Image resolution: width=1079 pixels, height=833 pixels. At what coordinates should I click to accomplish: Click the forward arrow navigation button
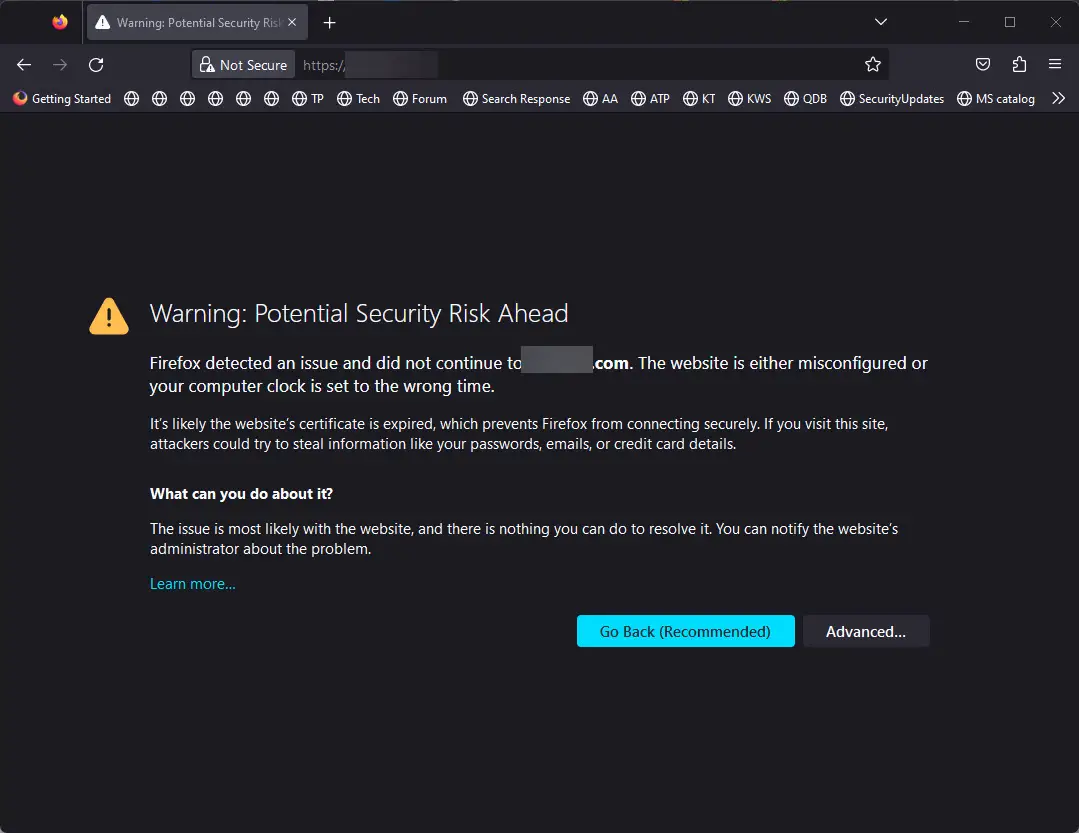click(x=60, y=65)
